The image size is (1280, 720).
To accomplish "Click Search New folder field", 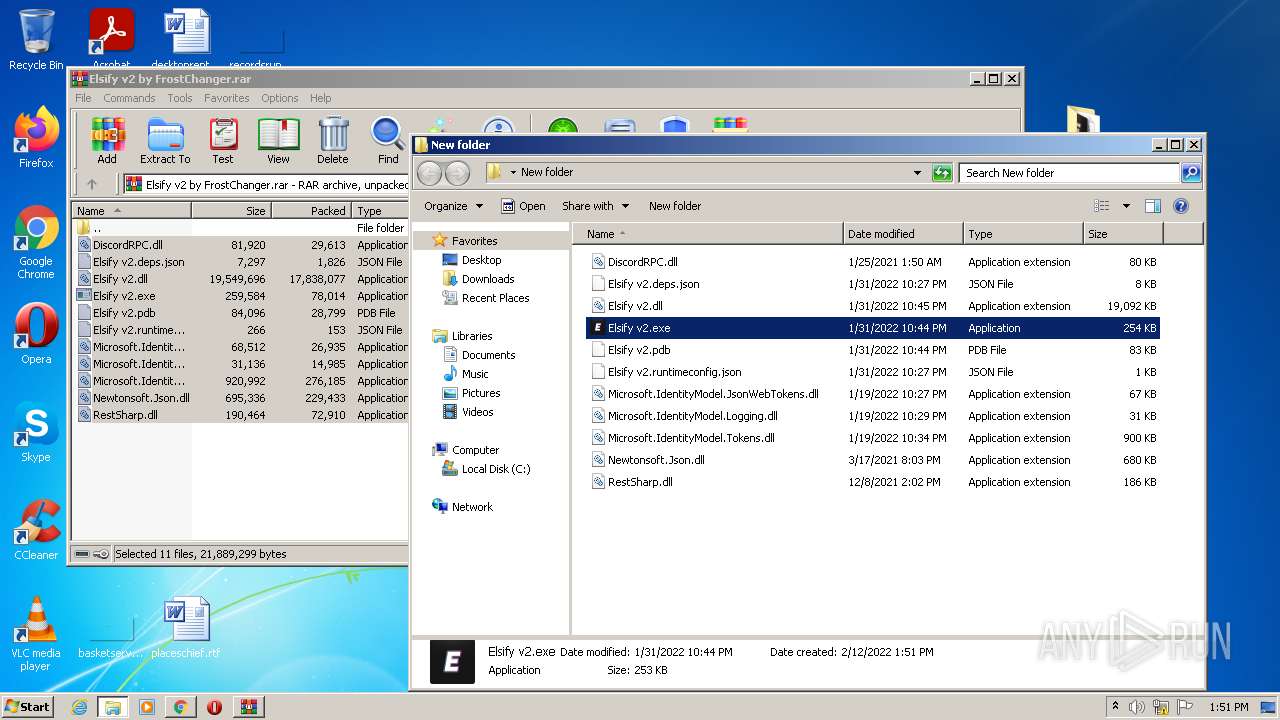I will coord(1068,173).
